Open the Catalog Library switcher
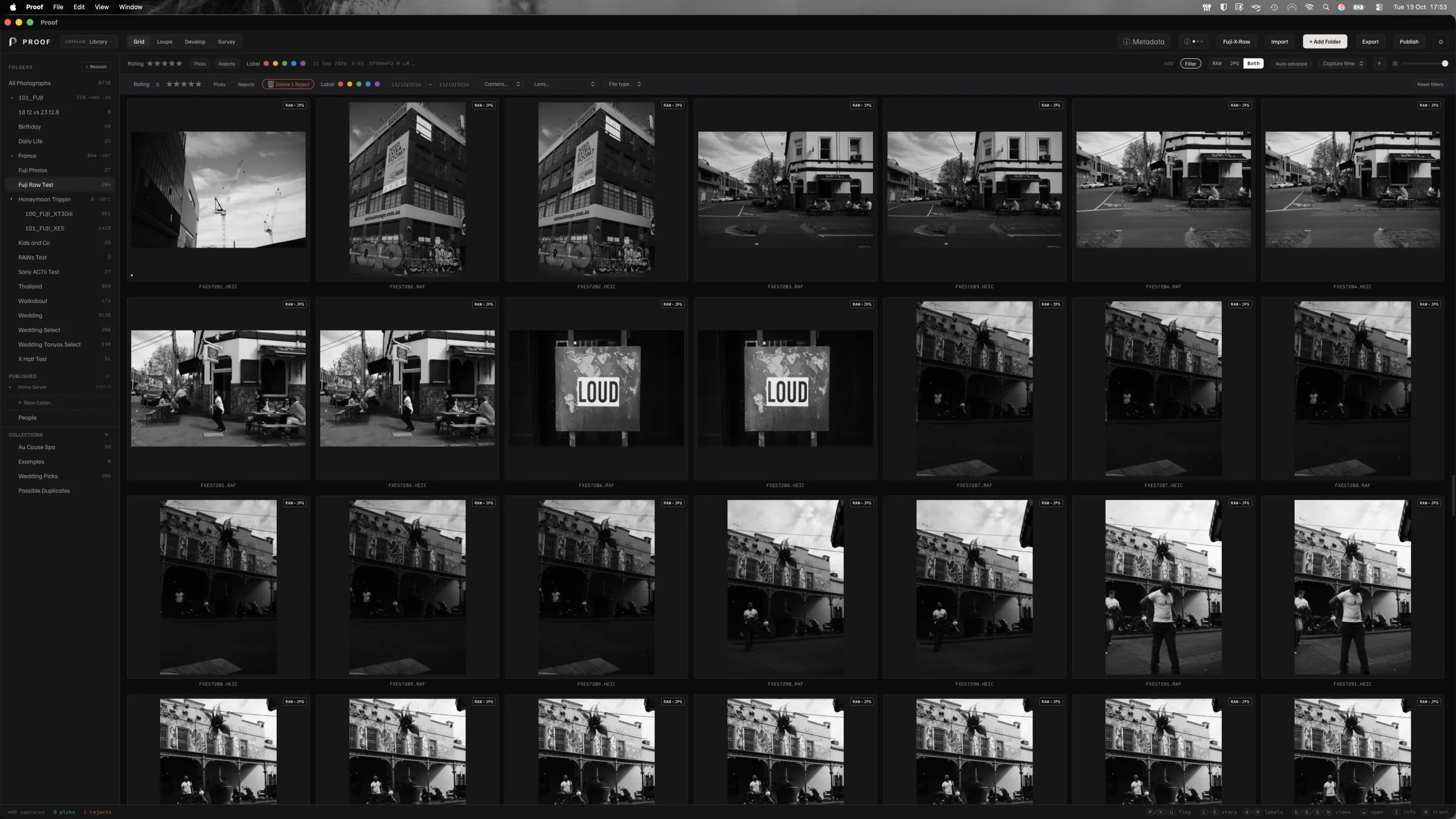The image size is (1456, 819). tap(89, 42)
